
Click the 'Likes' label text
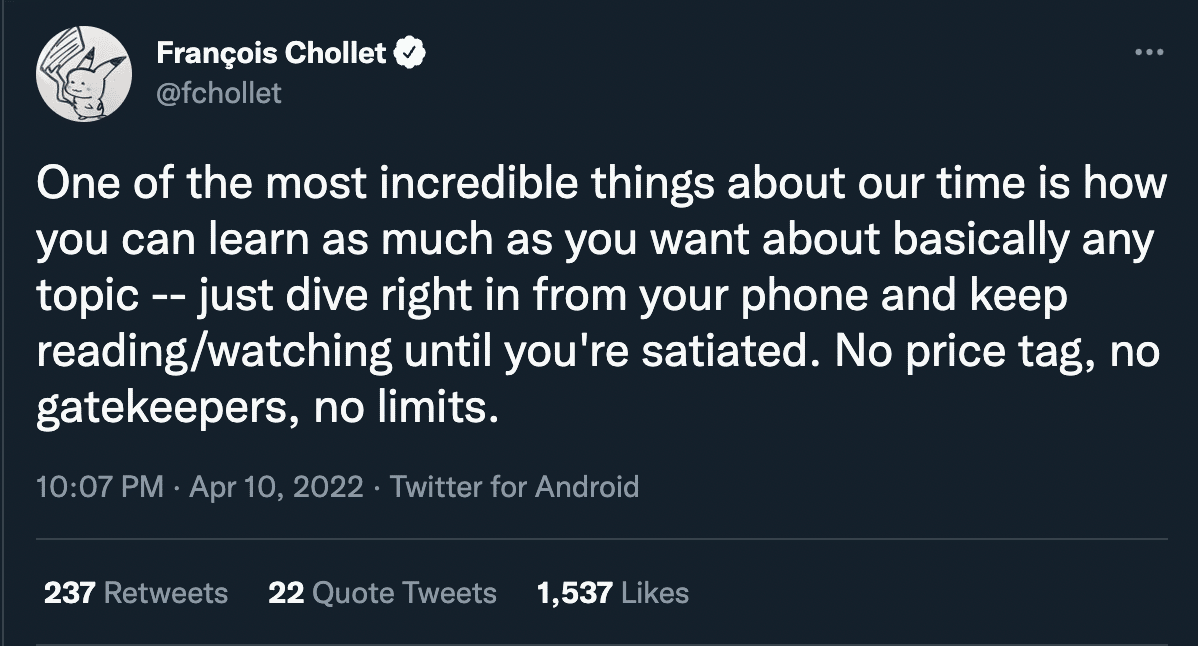pyautogui.click(x=655, y=593)
